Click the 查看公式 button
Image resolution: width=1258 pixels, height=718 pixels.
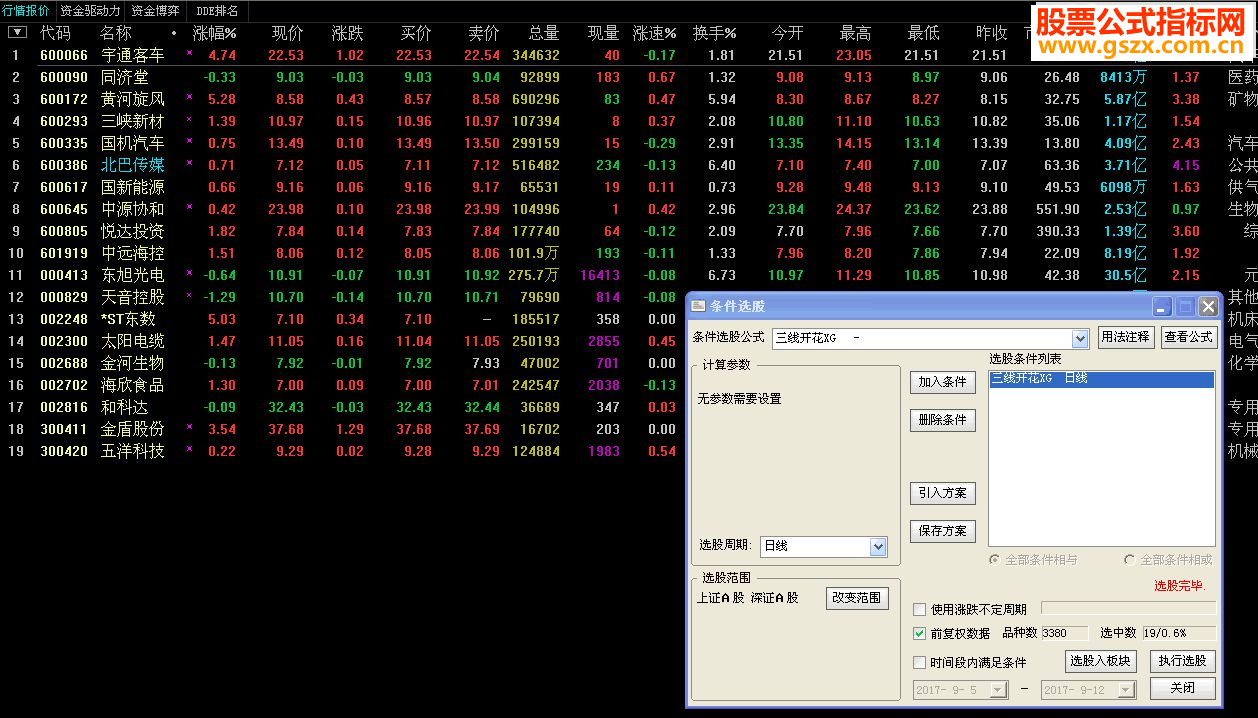pyautogui.click(x=1188, y=337)
